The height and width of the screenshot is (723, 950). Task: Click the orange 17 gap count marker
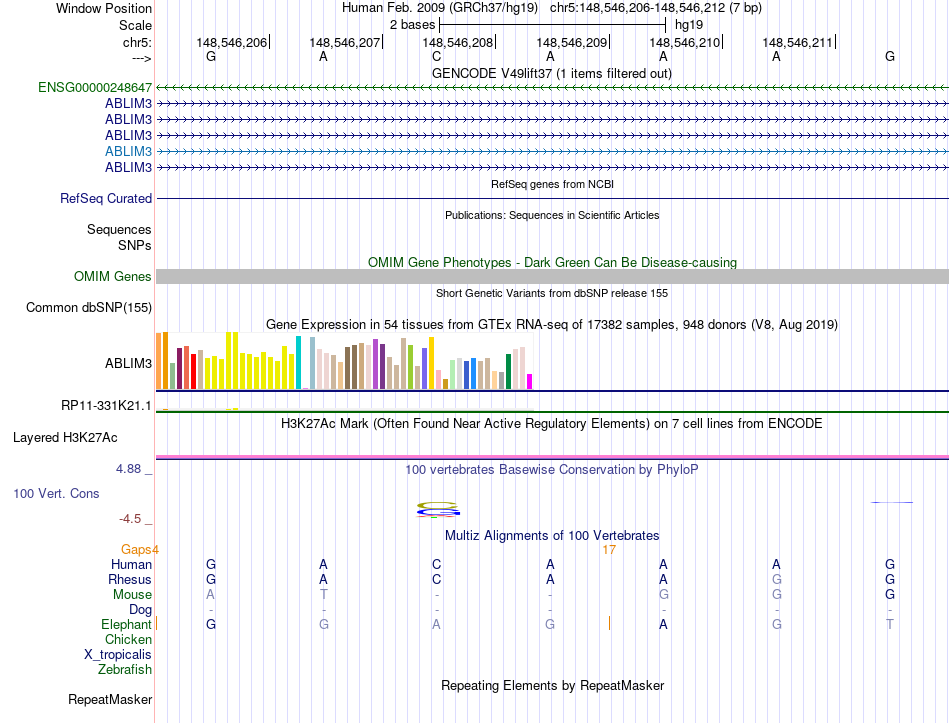pyautogui.click(x=609, y=550)
